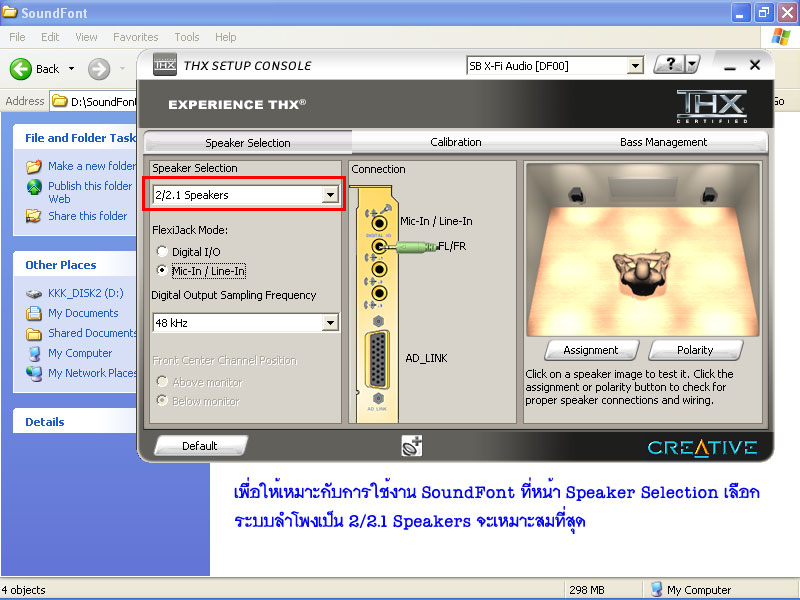Click the Forward arrow in Explorer toolbar
800x600 pixels.
tap(99, 69)
